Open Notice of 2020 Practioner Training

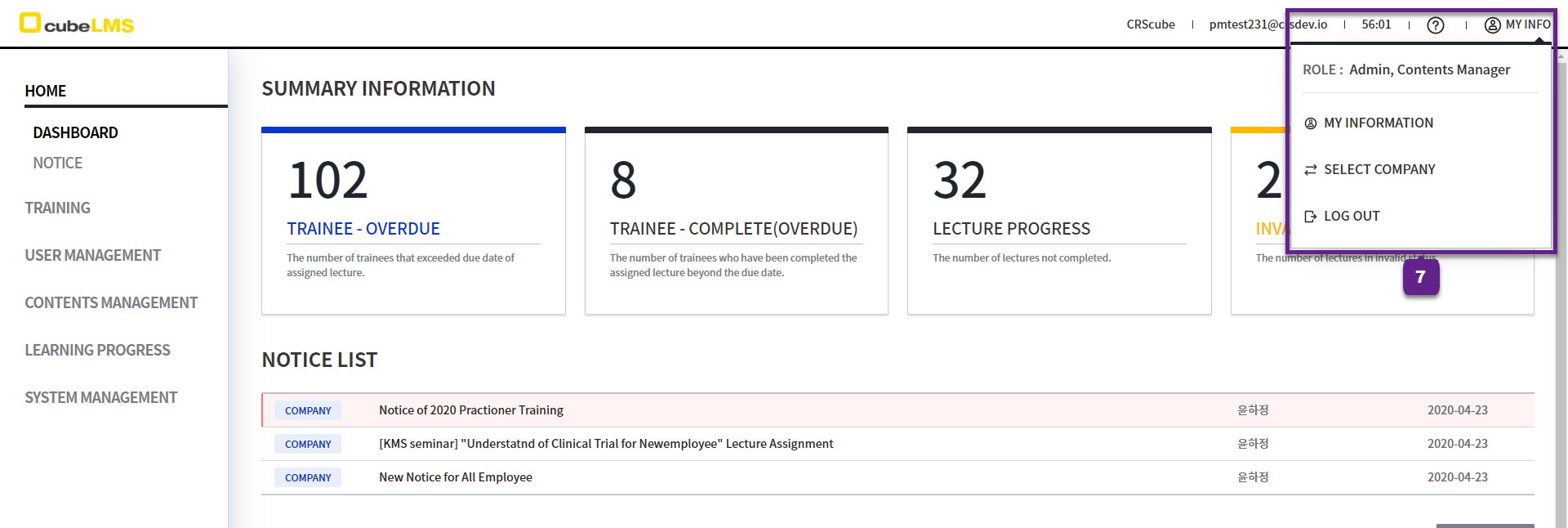[x=470, y=410]
